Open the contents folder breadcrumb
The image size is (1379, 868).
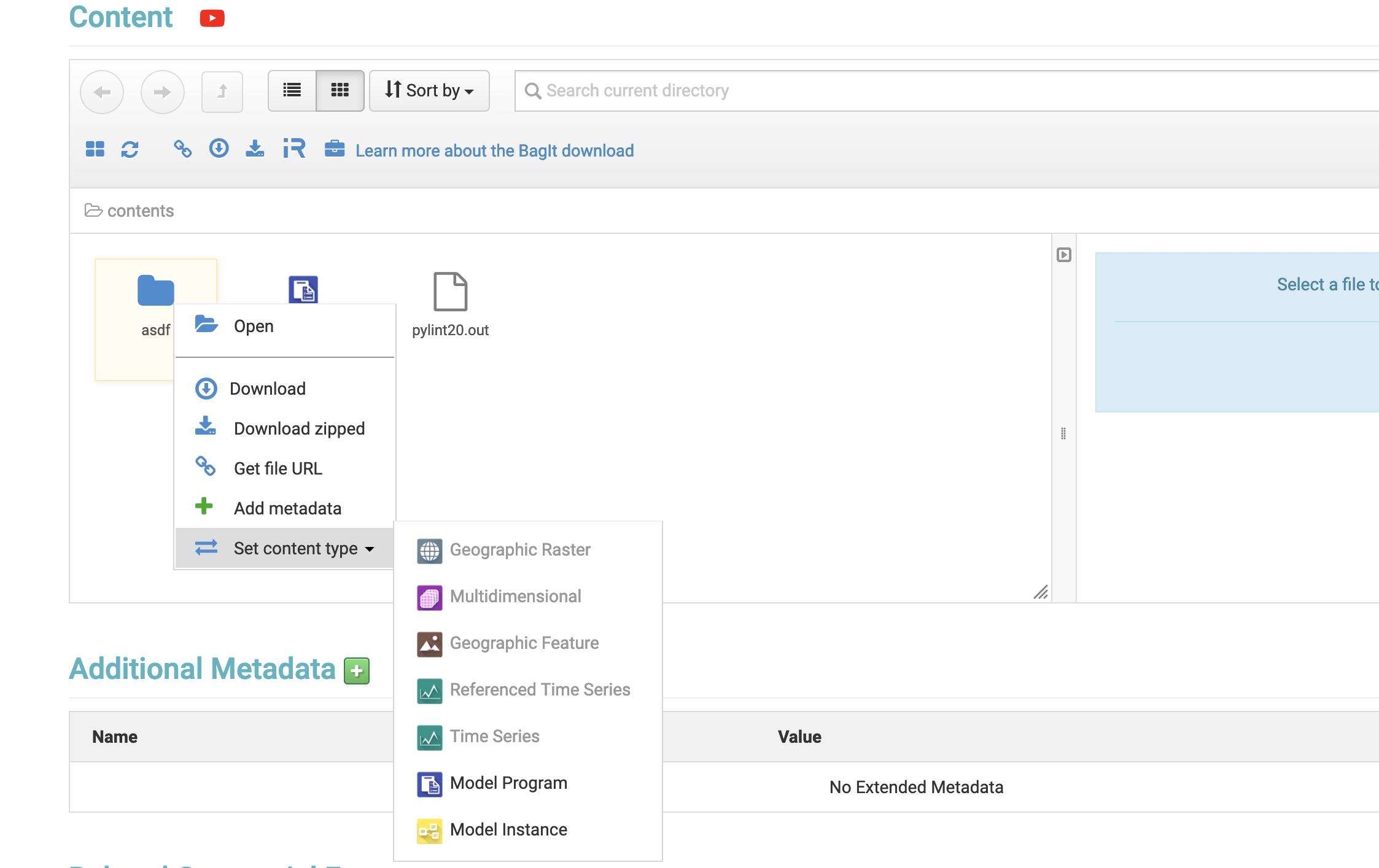point(140,211)
